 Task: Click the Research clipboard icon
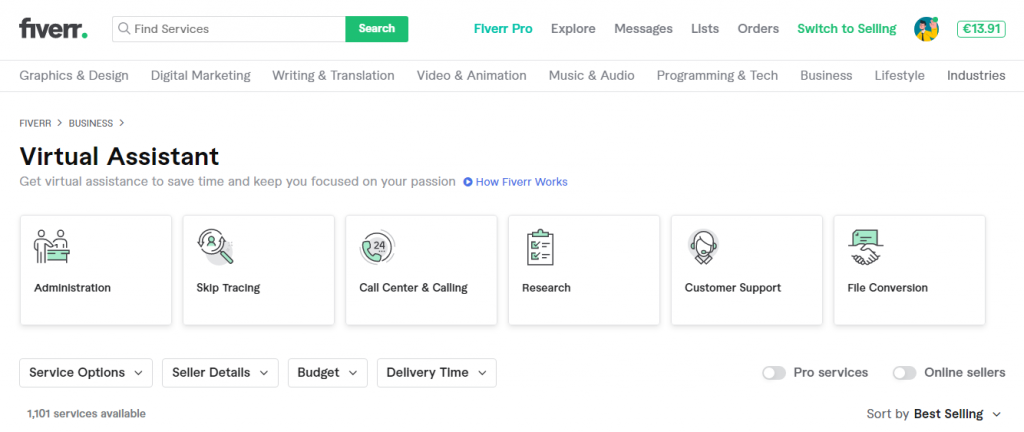tap(540, 247)
